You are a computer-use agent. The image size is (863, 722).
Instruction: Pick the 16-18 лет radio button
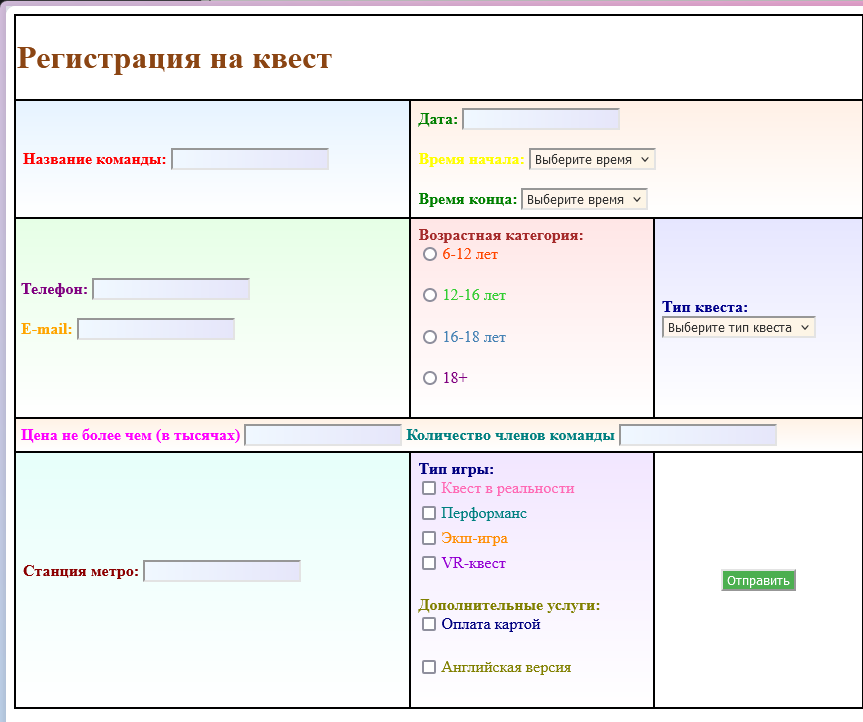[430, 337]
